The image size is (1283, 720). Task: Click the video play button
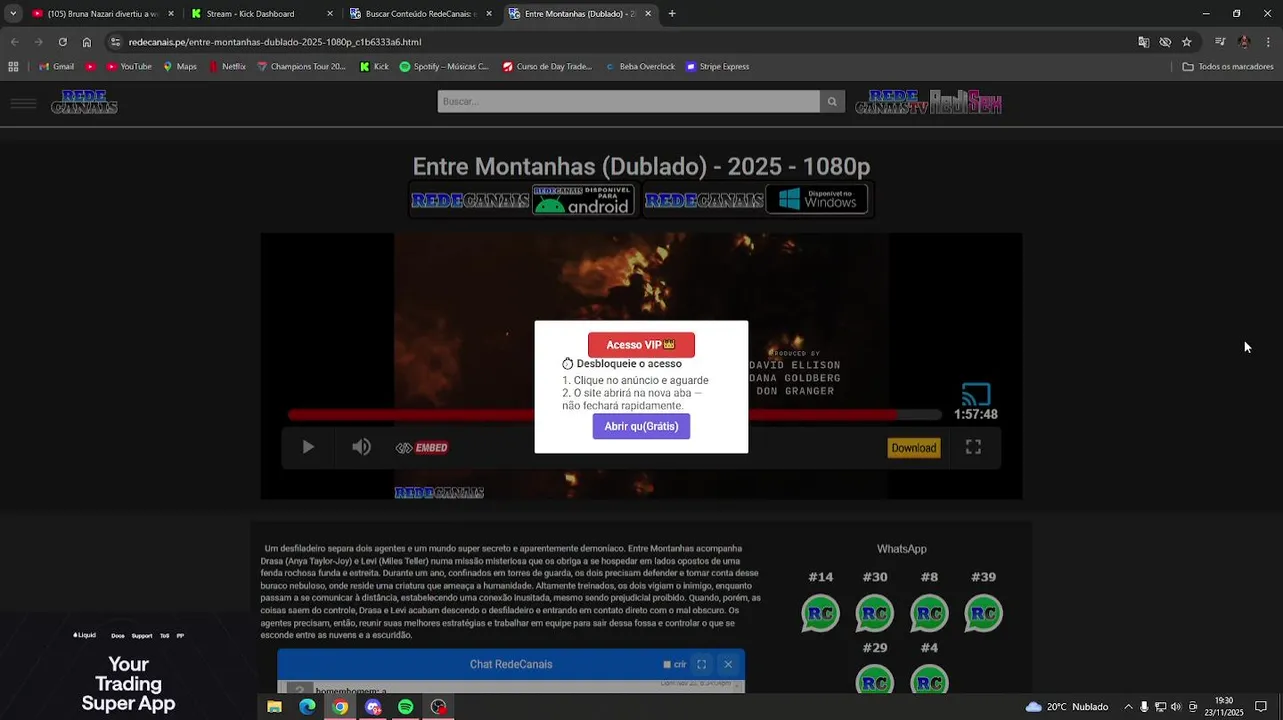click(308, 447)
